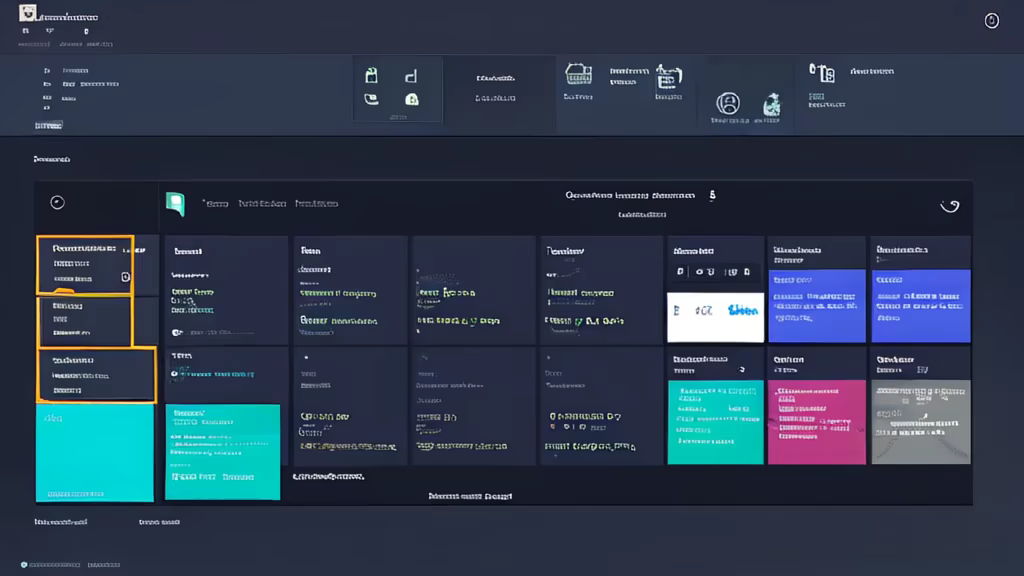Click the teal figure icon in top toolbar
The image size is (1024, 576).
click(771, 104)
